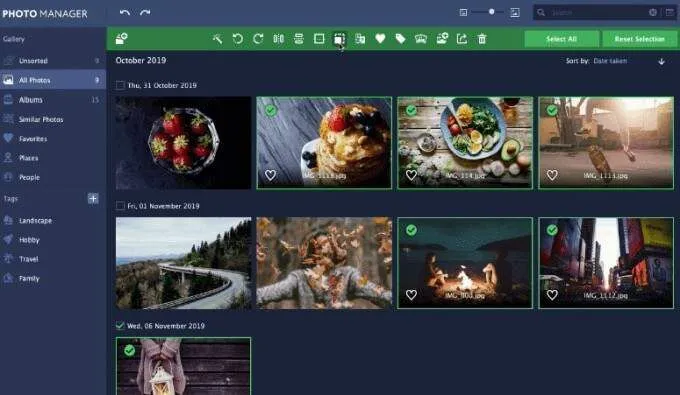Click the October 2019 heading

click(141, 60)
